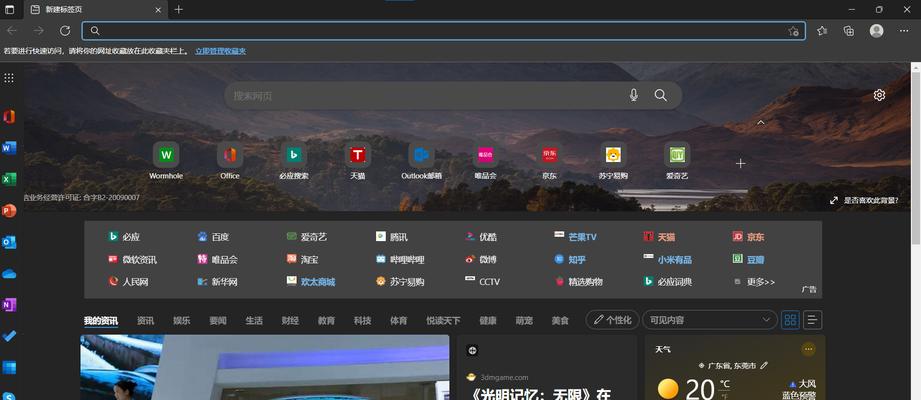The height and width of the screenshot is (400, 921).
Task: Open the weather card more options
Action: click(808, 349)
